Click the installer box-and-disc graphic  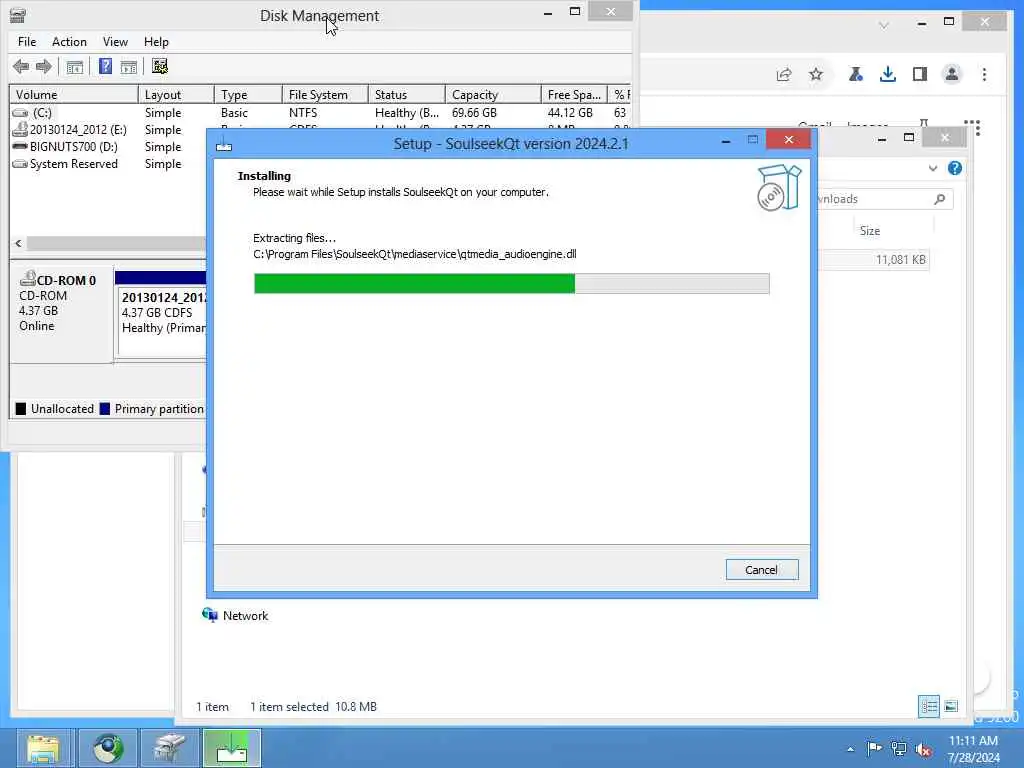coord(778,188)
